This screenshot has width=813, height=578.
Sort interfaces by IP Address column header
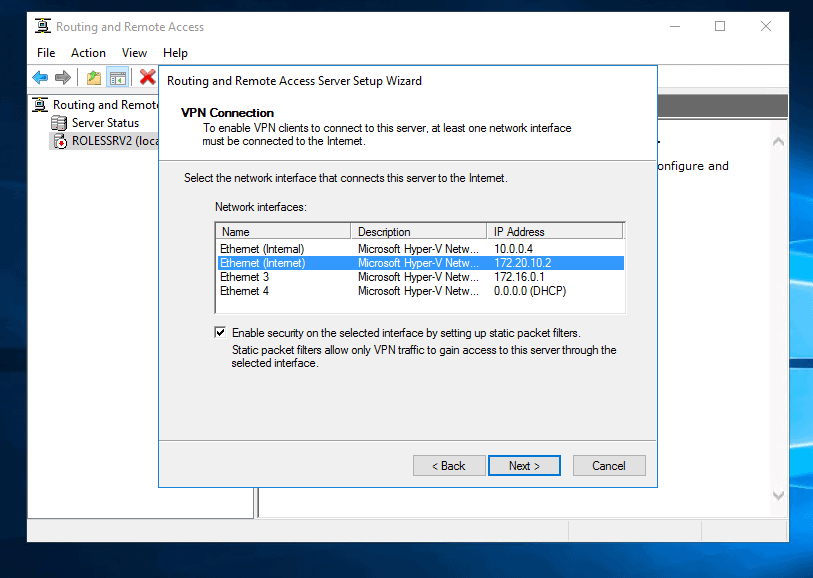pyautogui.click(x=554, y=231)
